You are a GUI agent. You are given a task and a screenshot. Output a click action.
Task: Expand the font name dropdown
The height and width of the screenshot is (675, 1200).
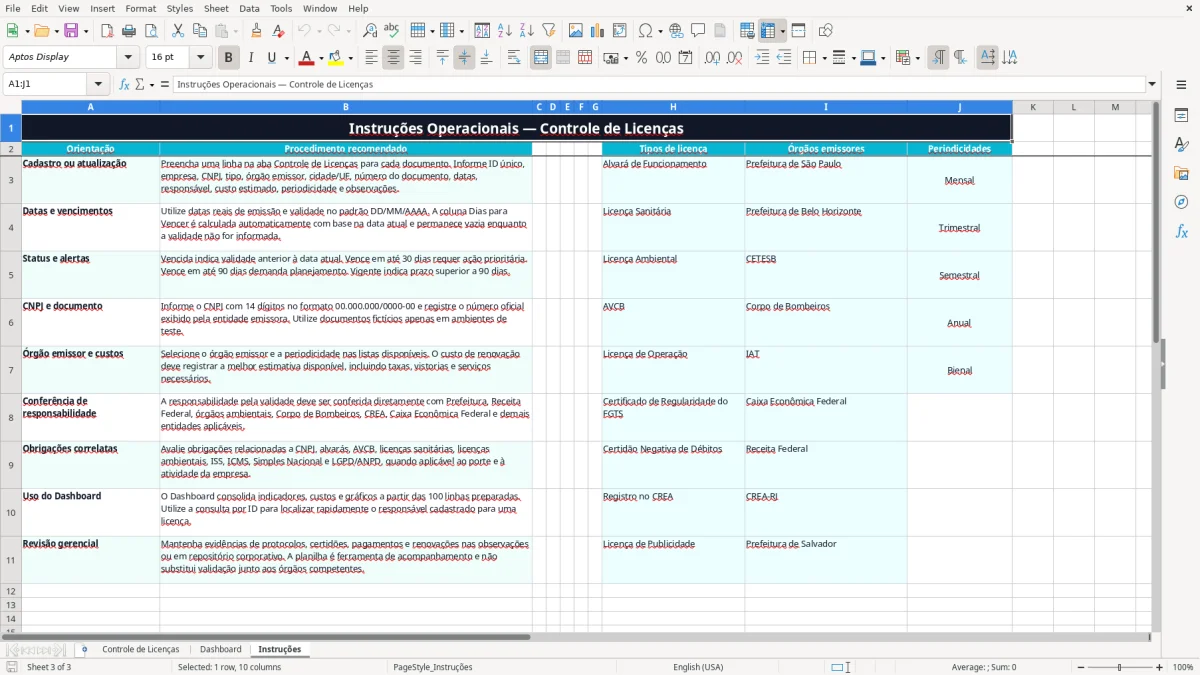tap(130, 57)
